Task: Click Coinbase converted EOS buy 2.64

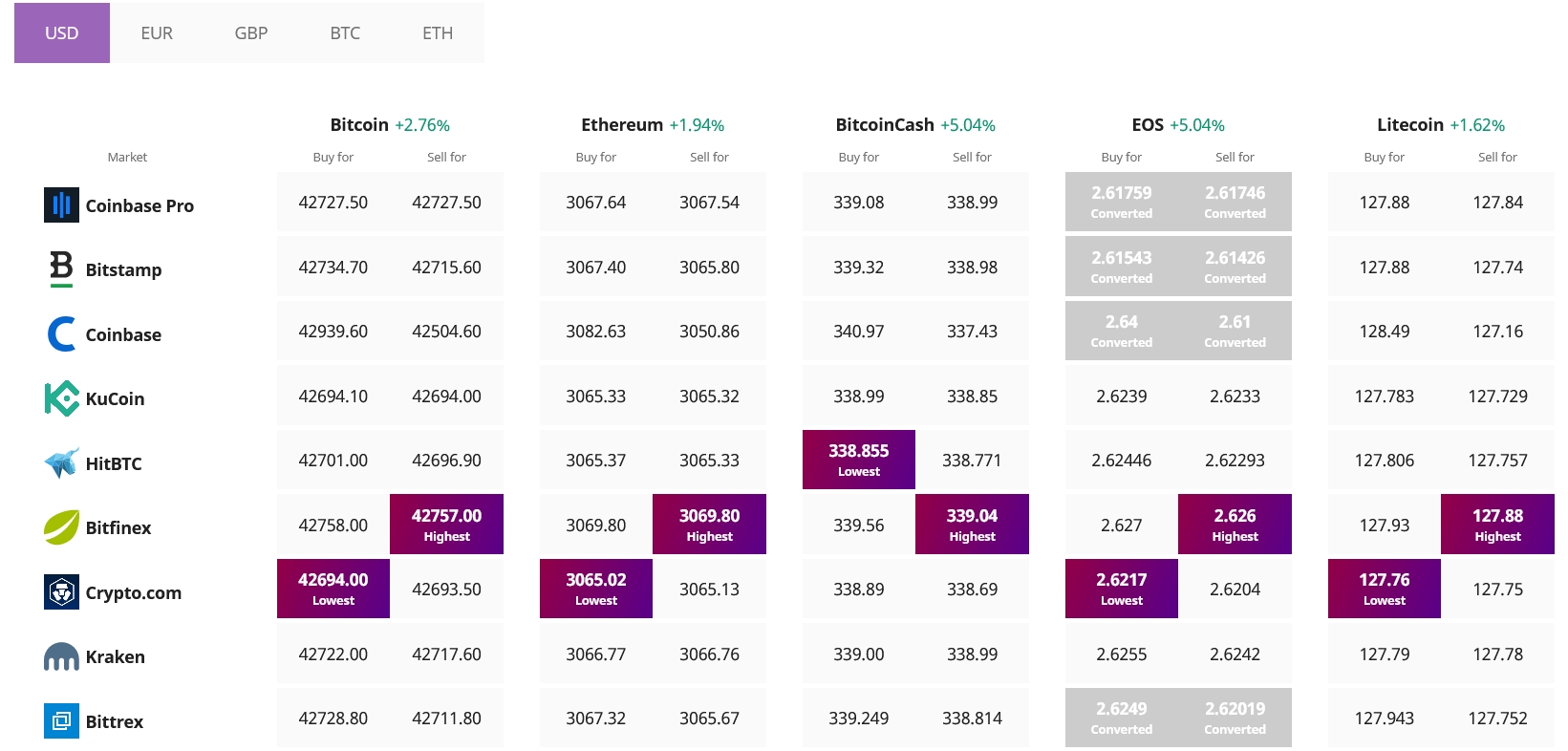Action: [x=1122, y=331]
